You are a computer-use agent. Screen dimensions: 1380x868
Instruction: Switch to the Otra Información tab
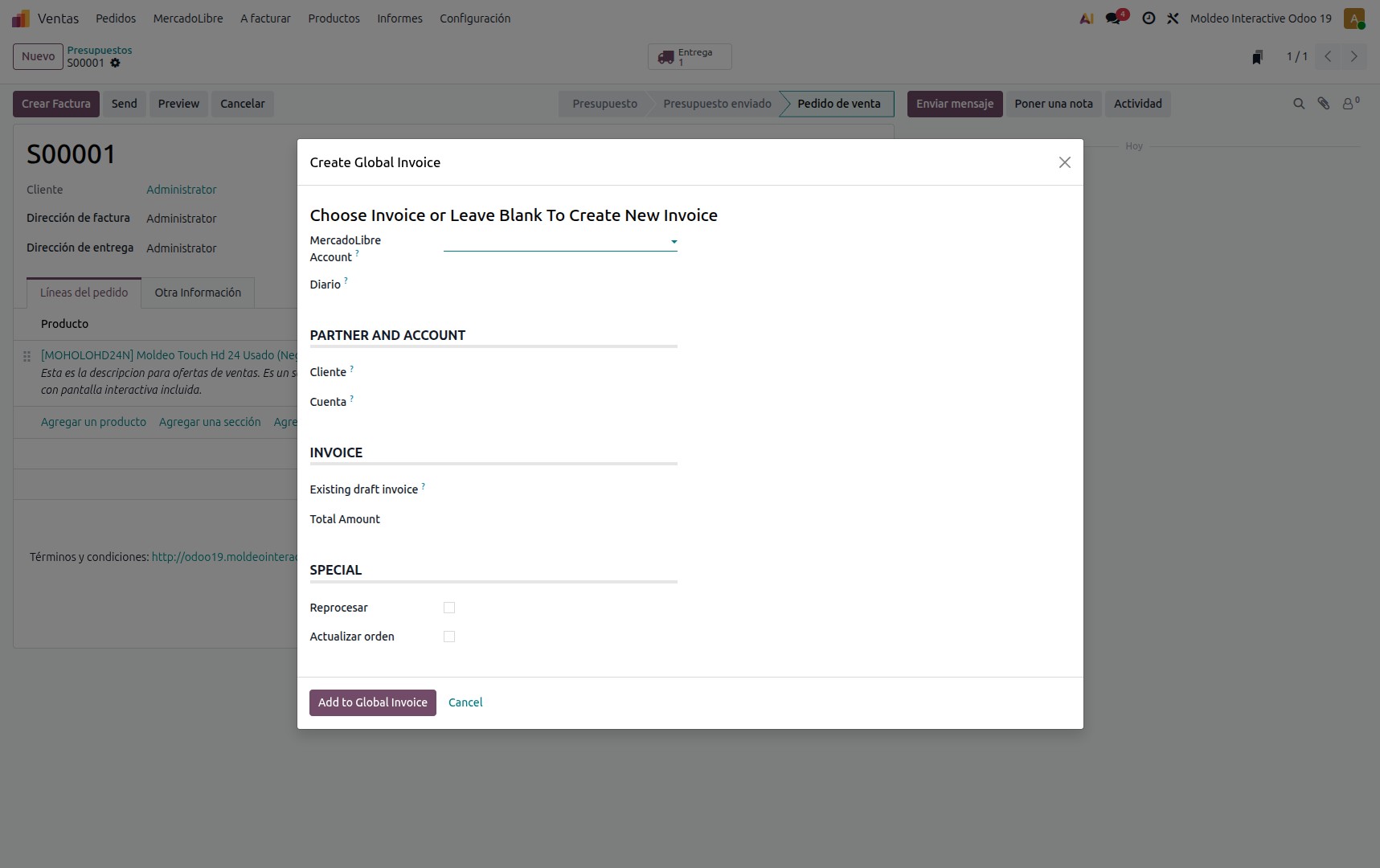pos(198,293)
